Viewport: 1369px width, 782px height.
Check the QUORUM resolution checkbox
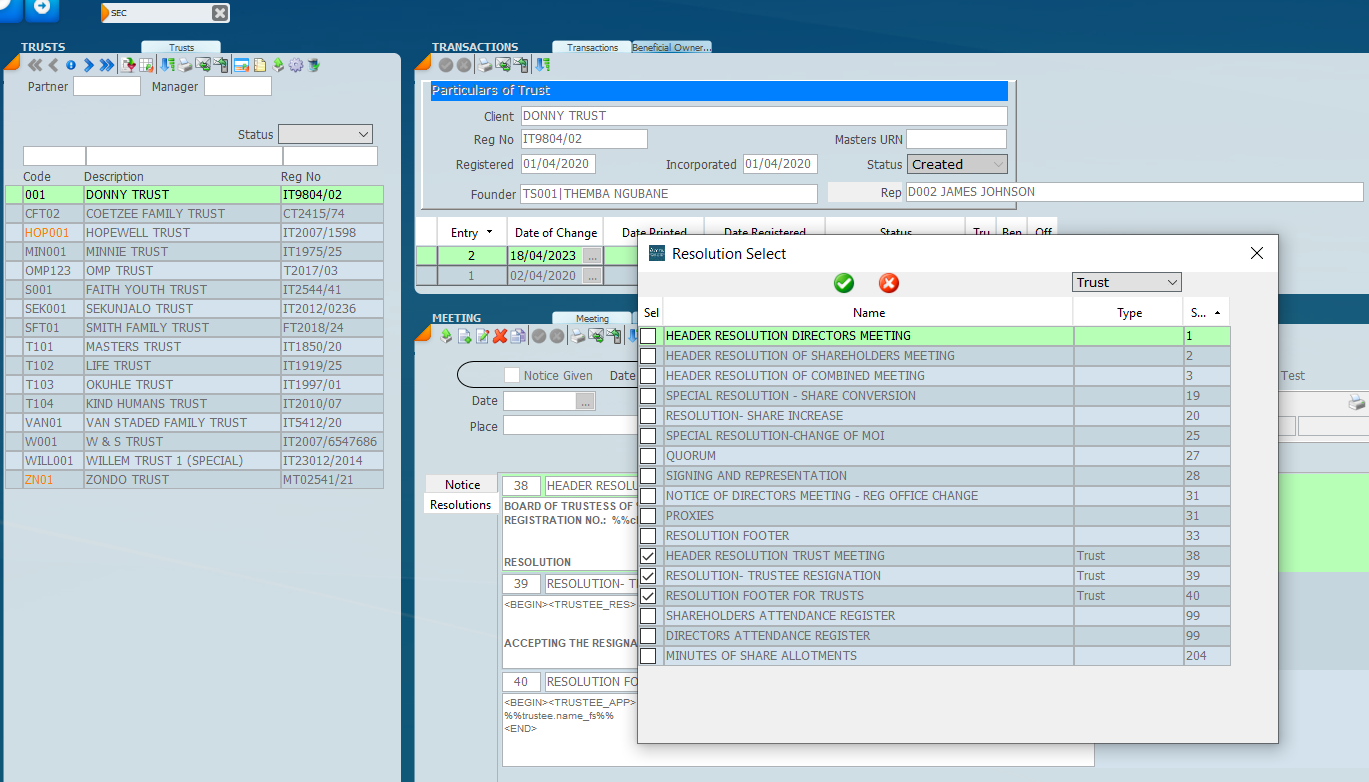(x=649, y=456)
